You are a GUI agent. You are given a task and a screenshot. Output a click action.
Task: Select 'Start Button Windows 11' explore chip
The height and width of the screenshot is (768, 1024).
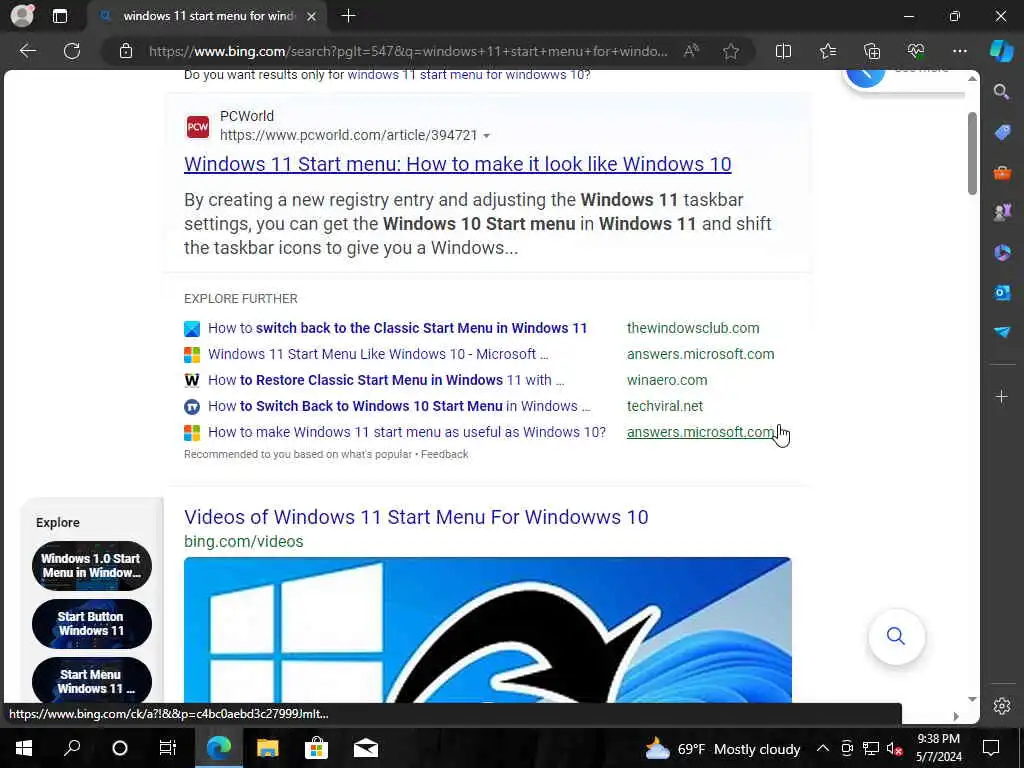[91, 624]
